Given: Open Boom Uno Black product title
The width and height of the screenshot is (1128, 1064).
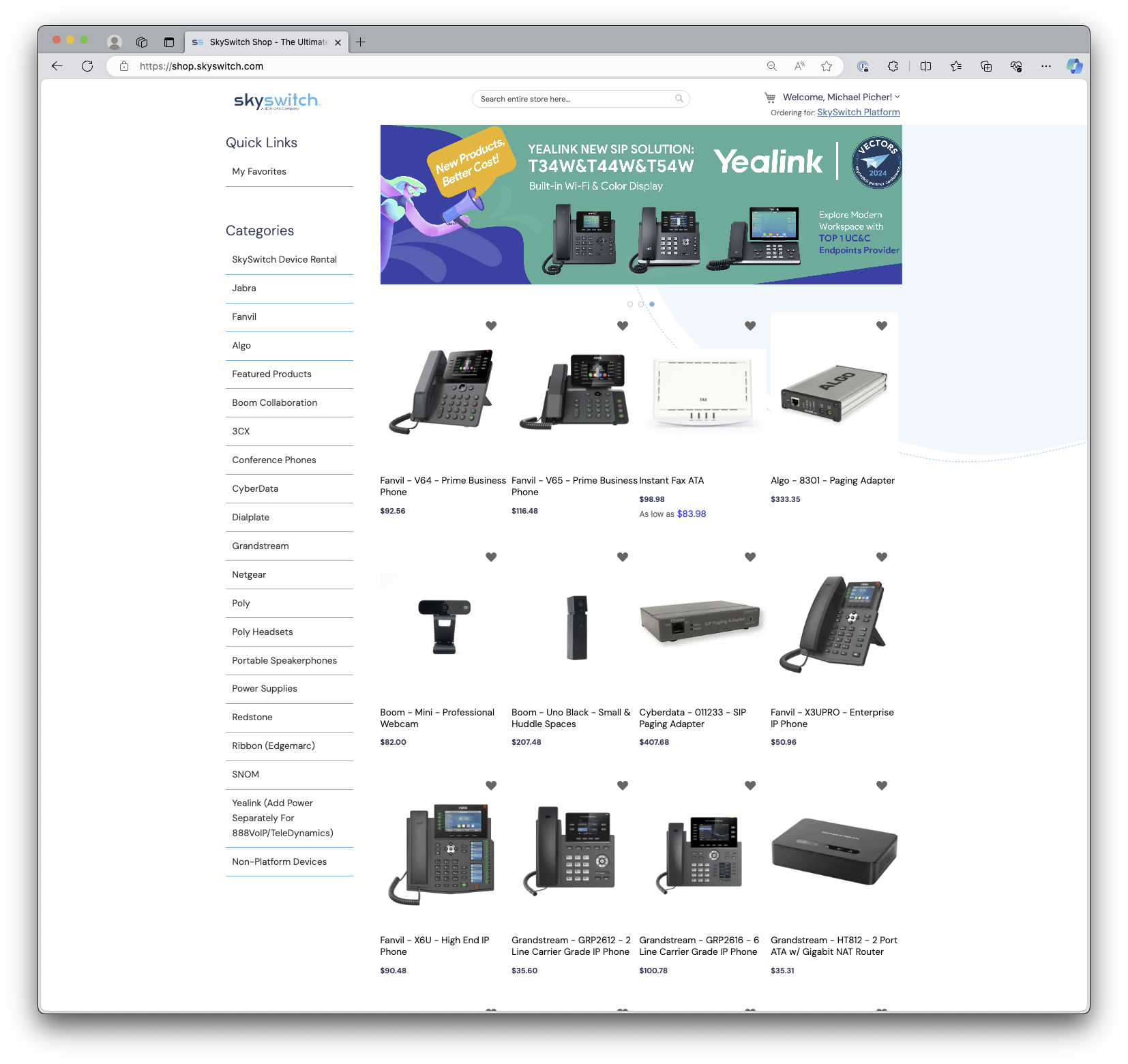Looking at the screenshot, I should pyautogui.click(x=572, y=718).
